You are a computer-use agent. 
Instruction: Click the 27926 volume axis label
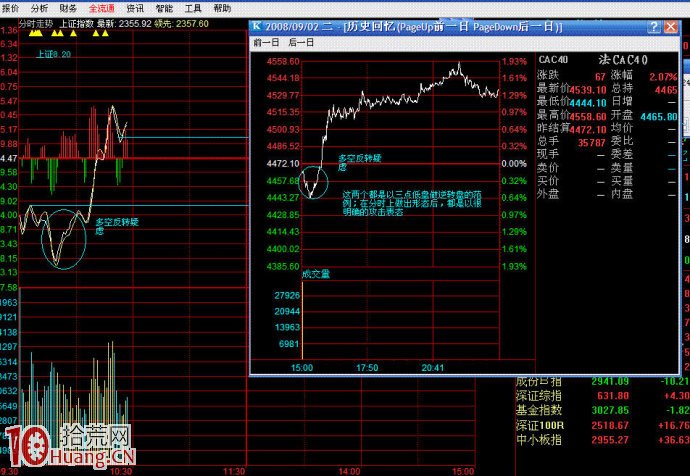[x=287, y=295]
